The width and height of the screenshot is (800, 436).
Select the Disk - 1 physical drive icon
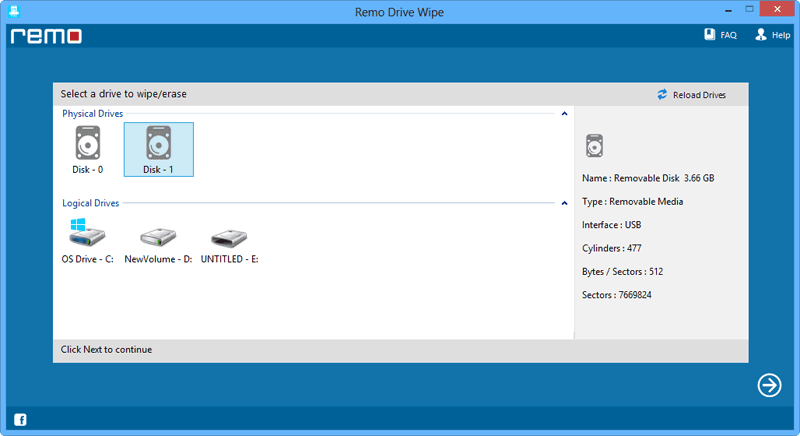tap(159, 143)
